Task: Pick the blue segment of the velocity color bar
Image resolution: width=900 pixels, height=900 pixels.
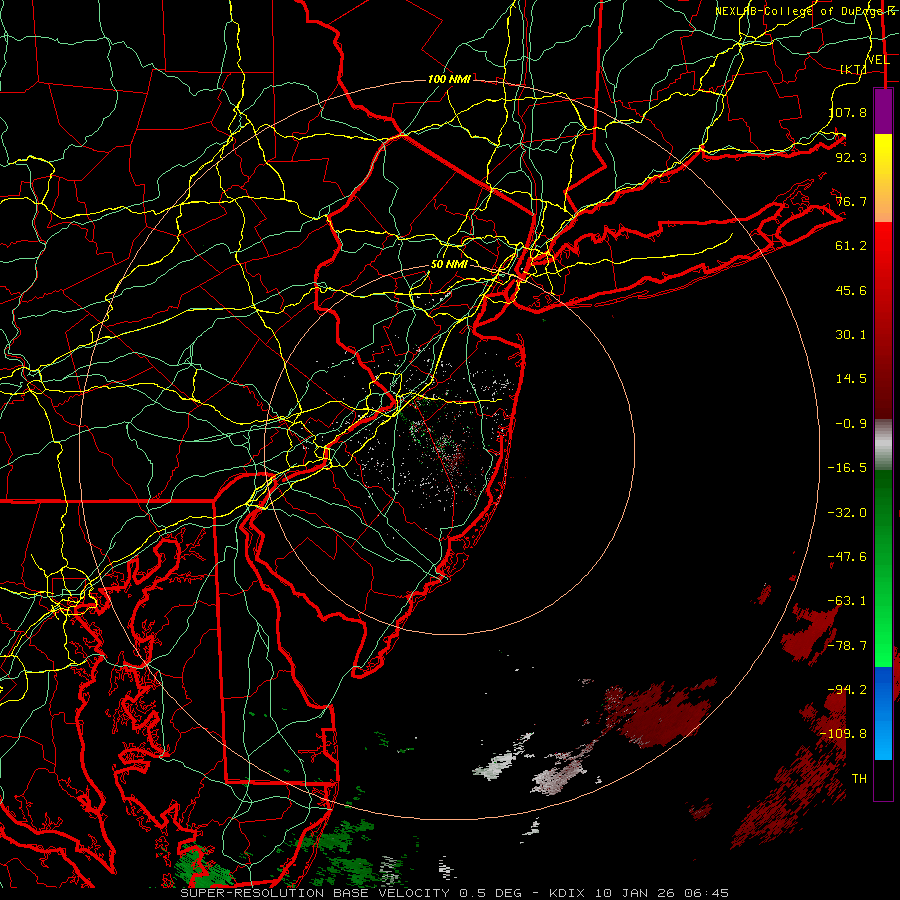Action: pyautogui.click(x=883, y=713)
